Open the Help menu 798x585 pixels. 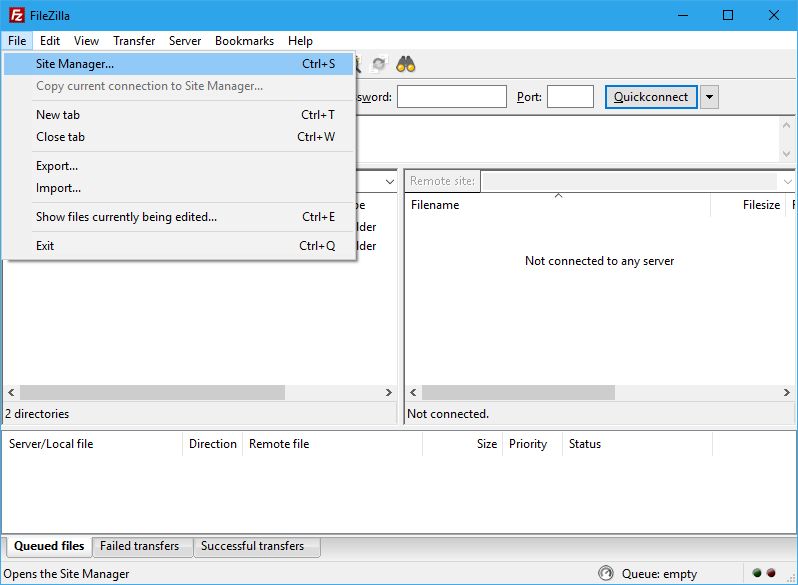300,41
